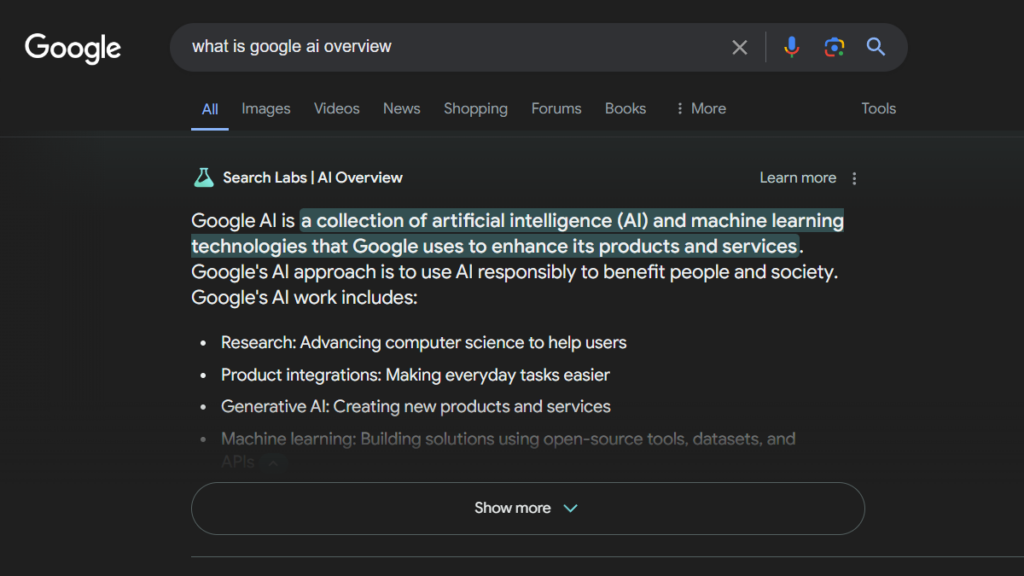Select the Forums tab
Screen dimensions: 1024x576
point(556,109)
